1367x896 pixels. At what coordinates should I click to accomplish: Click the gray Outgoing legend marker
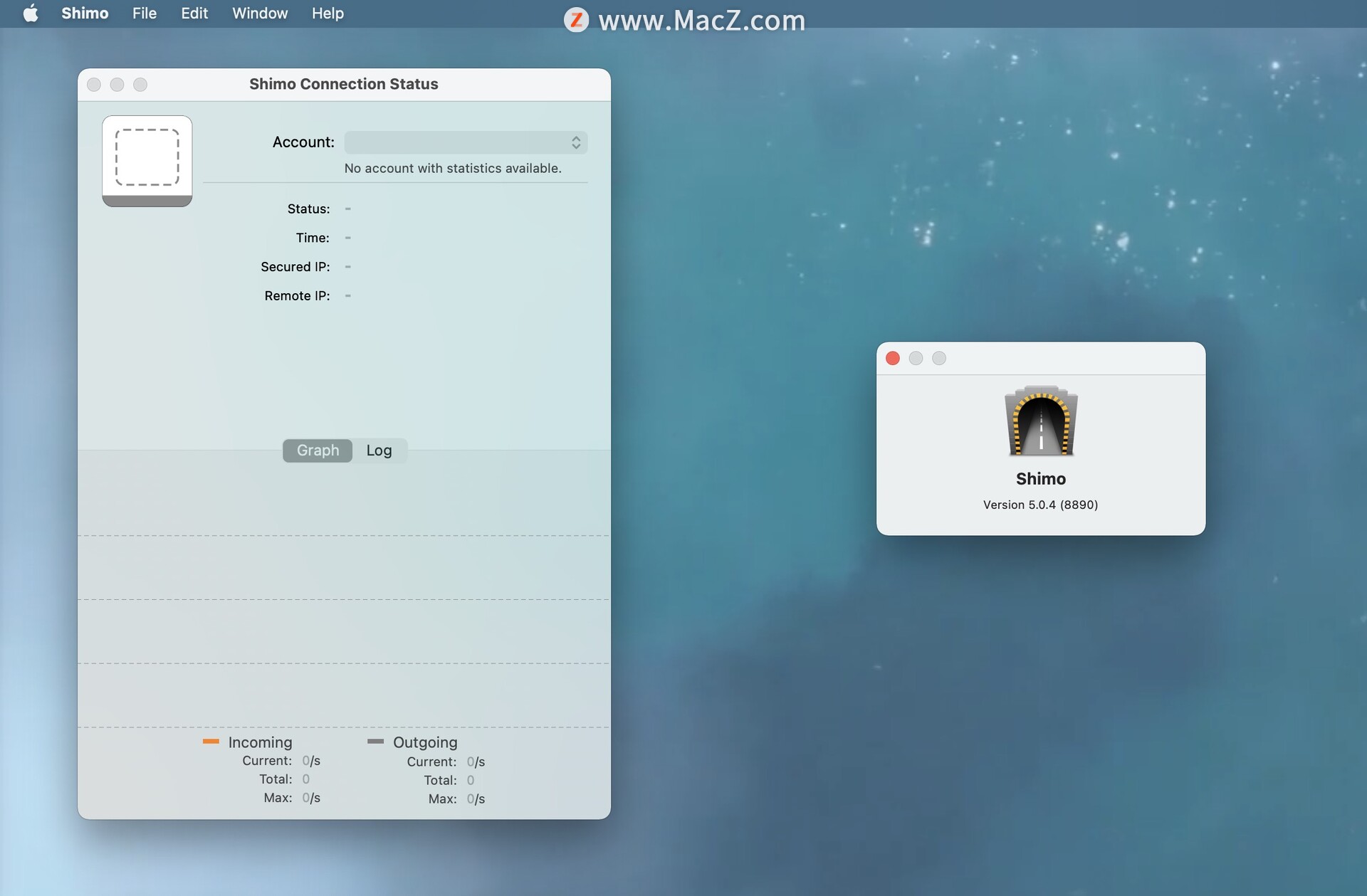click(x=375, y=742)
